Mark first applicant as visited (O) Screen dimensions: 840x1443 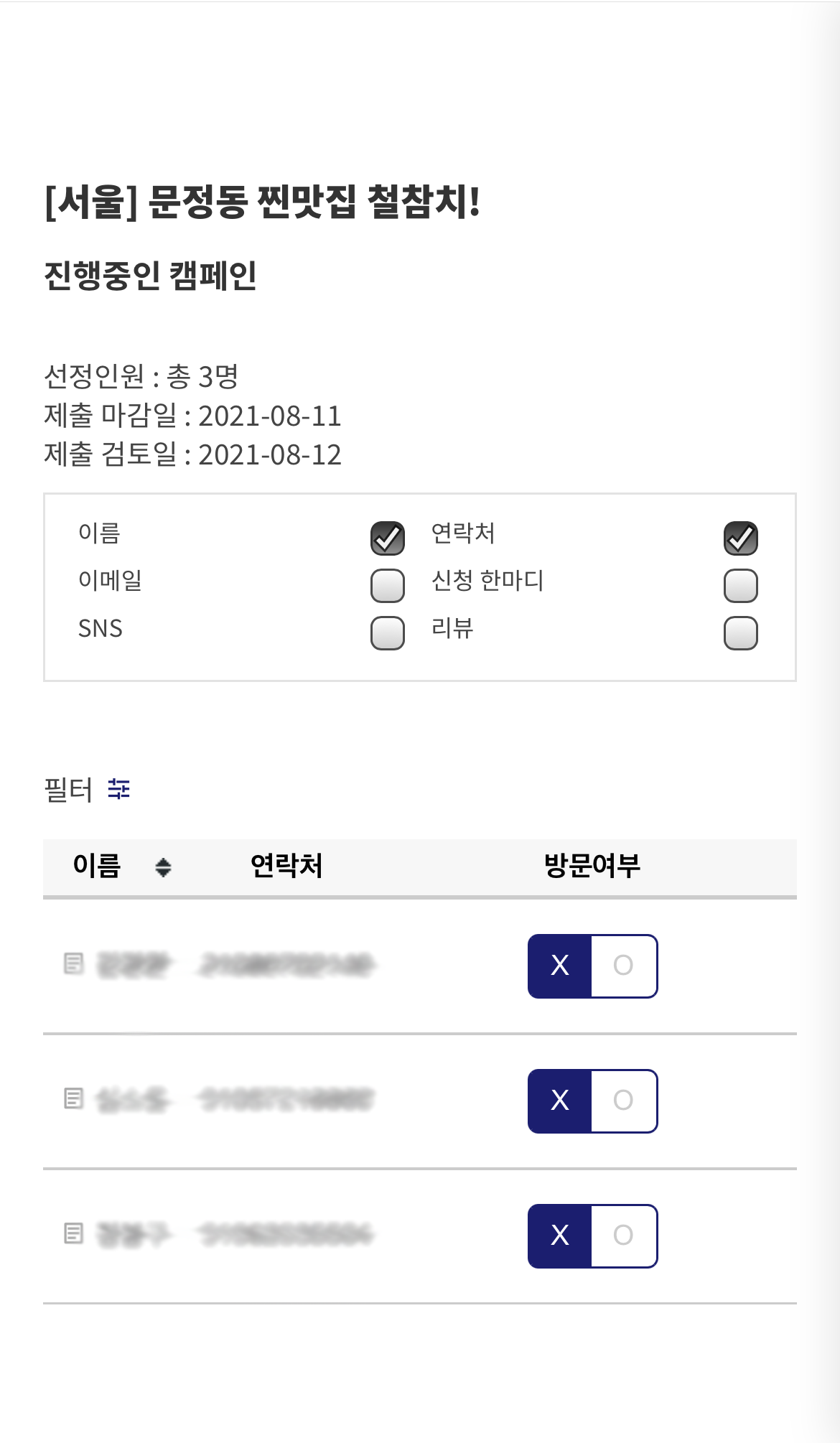[623, 966]
